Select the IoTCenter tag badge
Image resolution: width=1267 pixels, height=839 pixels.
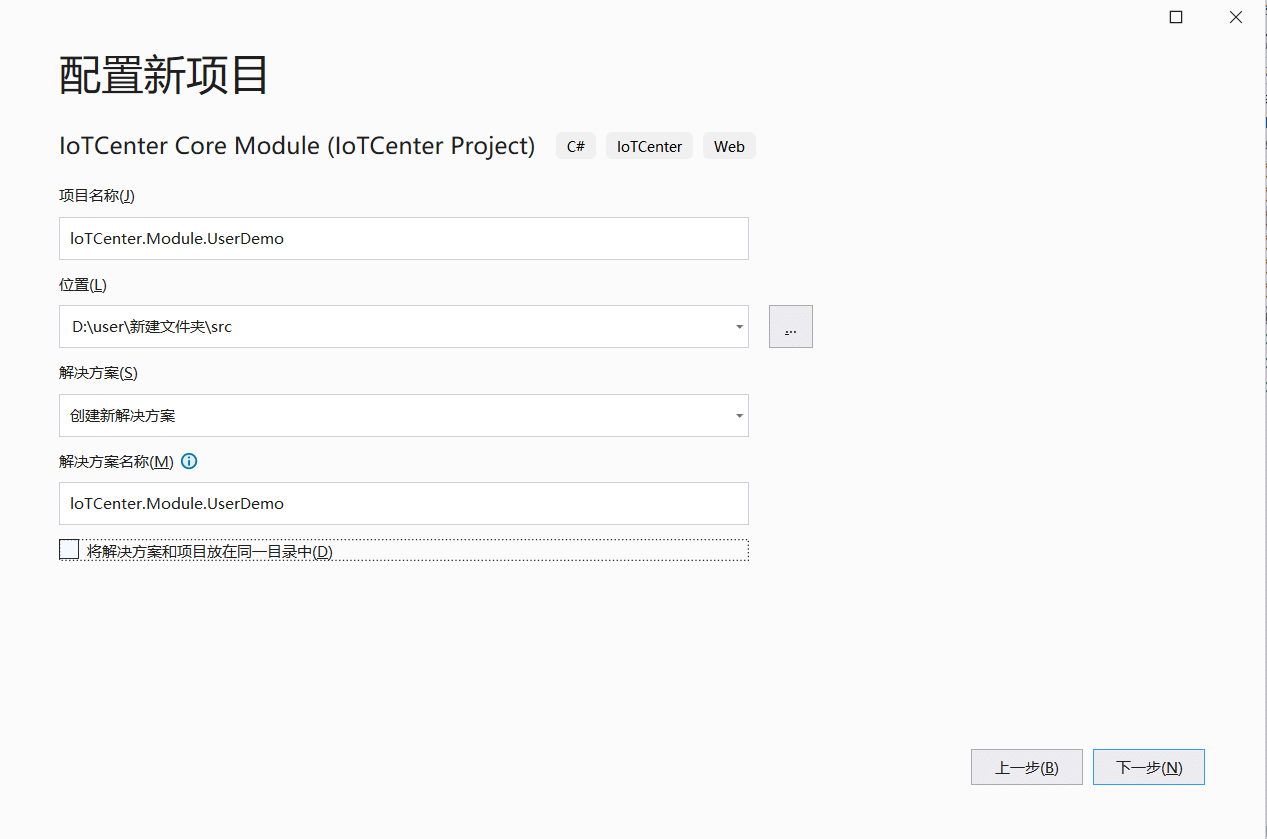click(649, 146)
